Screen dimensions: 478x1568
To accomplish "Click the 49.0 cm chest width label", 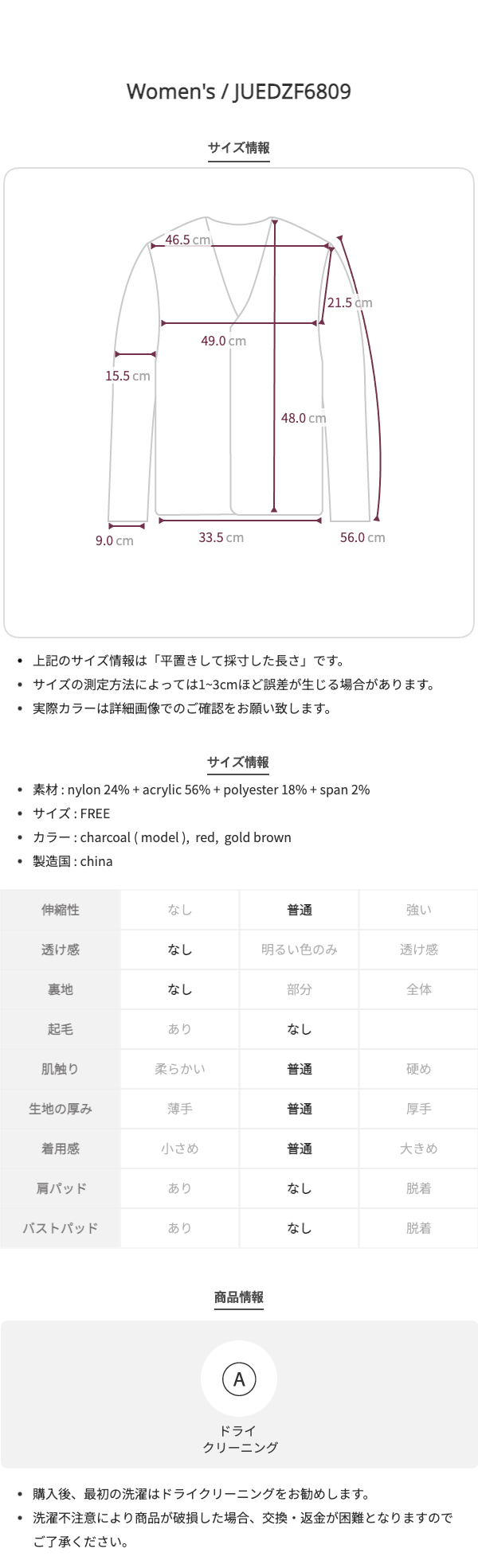I will [x=223, y=341].
